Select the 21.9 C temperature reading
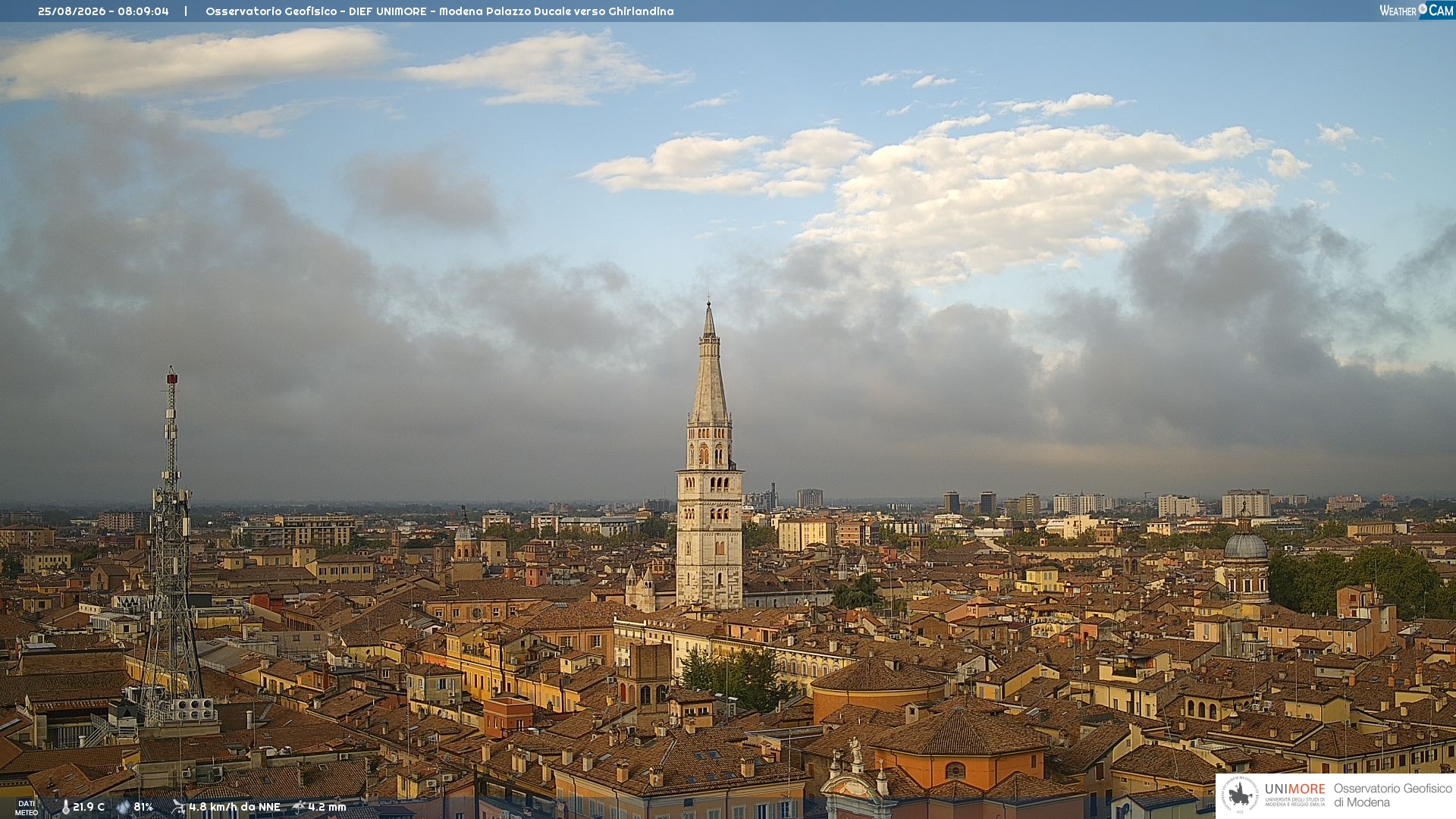1456x819 pixels. [x=89, y=807]
